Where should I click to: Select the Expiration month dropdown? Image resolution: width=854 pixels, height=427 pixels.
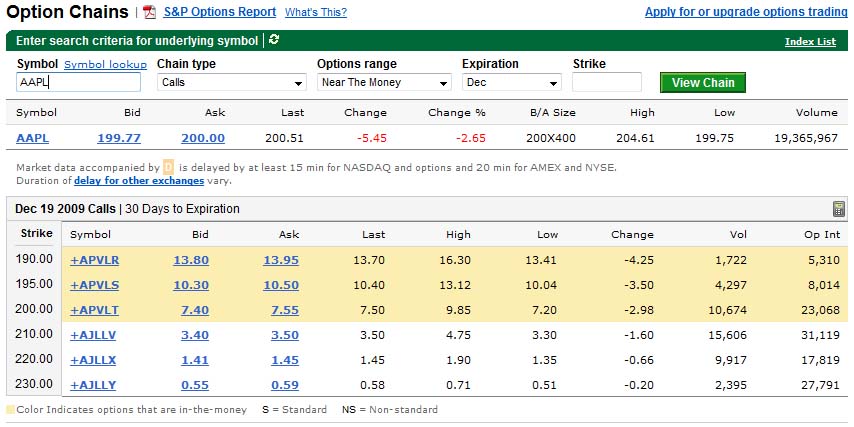(512, 83)
